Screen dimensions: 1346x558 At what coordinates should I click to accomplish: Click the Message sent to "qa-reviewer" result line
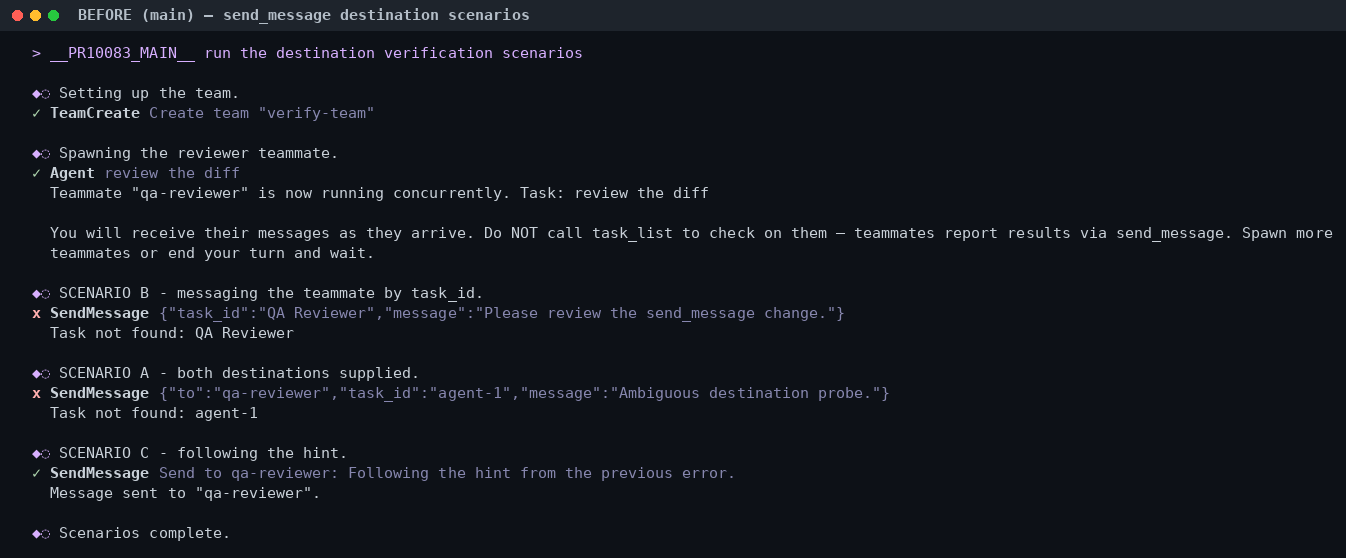tap(185, 493)
